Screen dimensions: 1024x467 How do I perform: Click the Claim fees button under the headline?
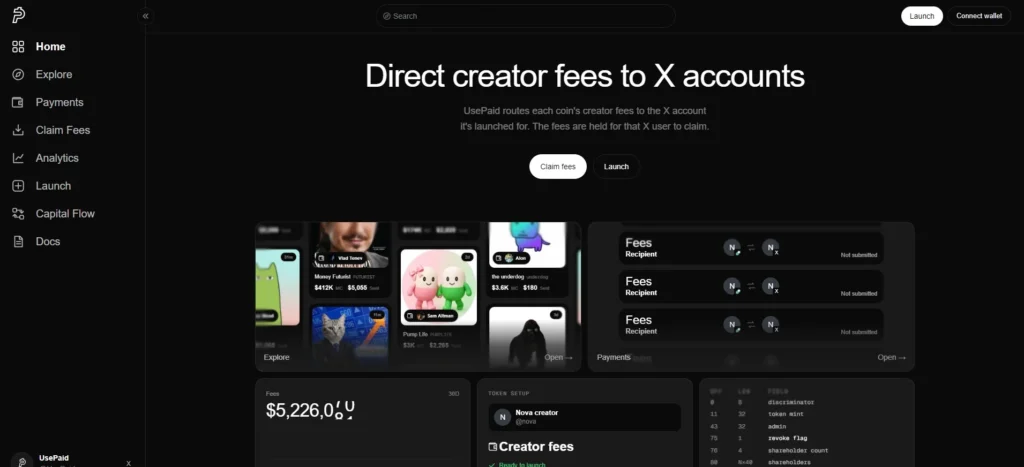(558, 167)
